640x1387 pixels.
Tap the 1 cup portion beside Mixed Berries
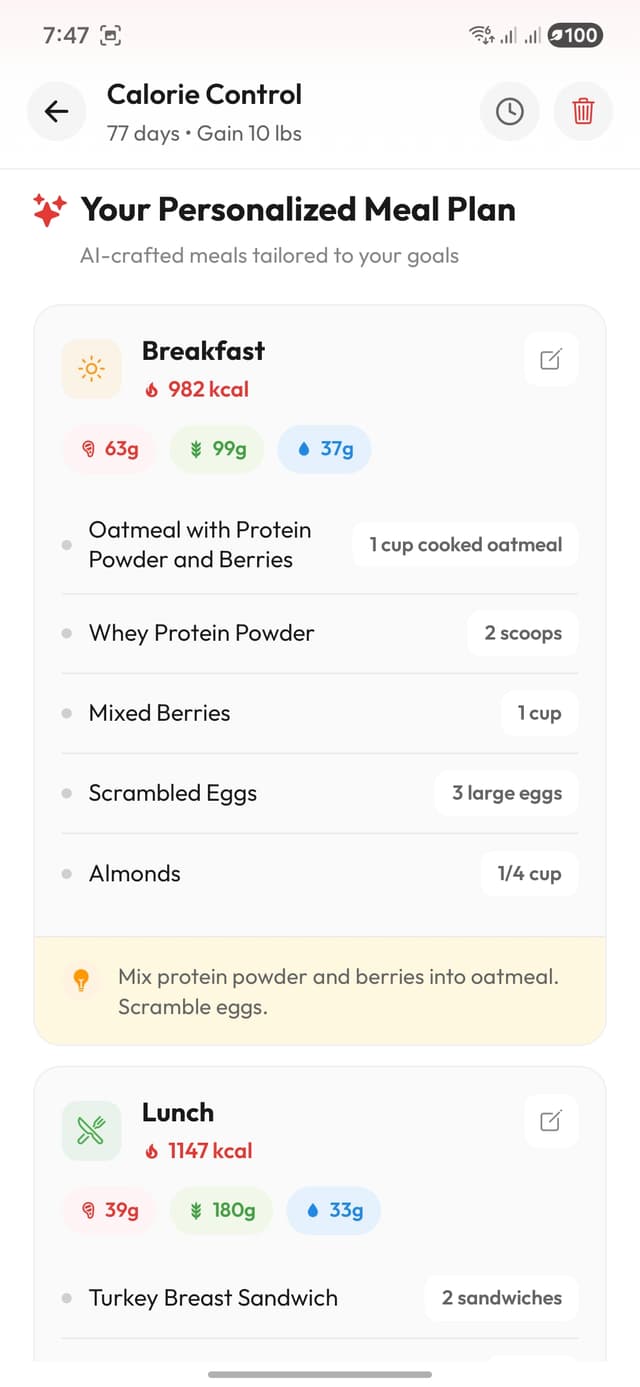click(x=539, y=713)
